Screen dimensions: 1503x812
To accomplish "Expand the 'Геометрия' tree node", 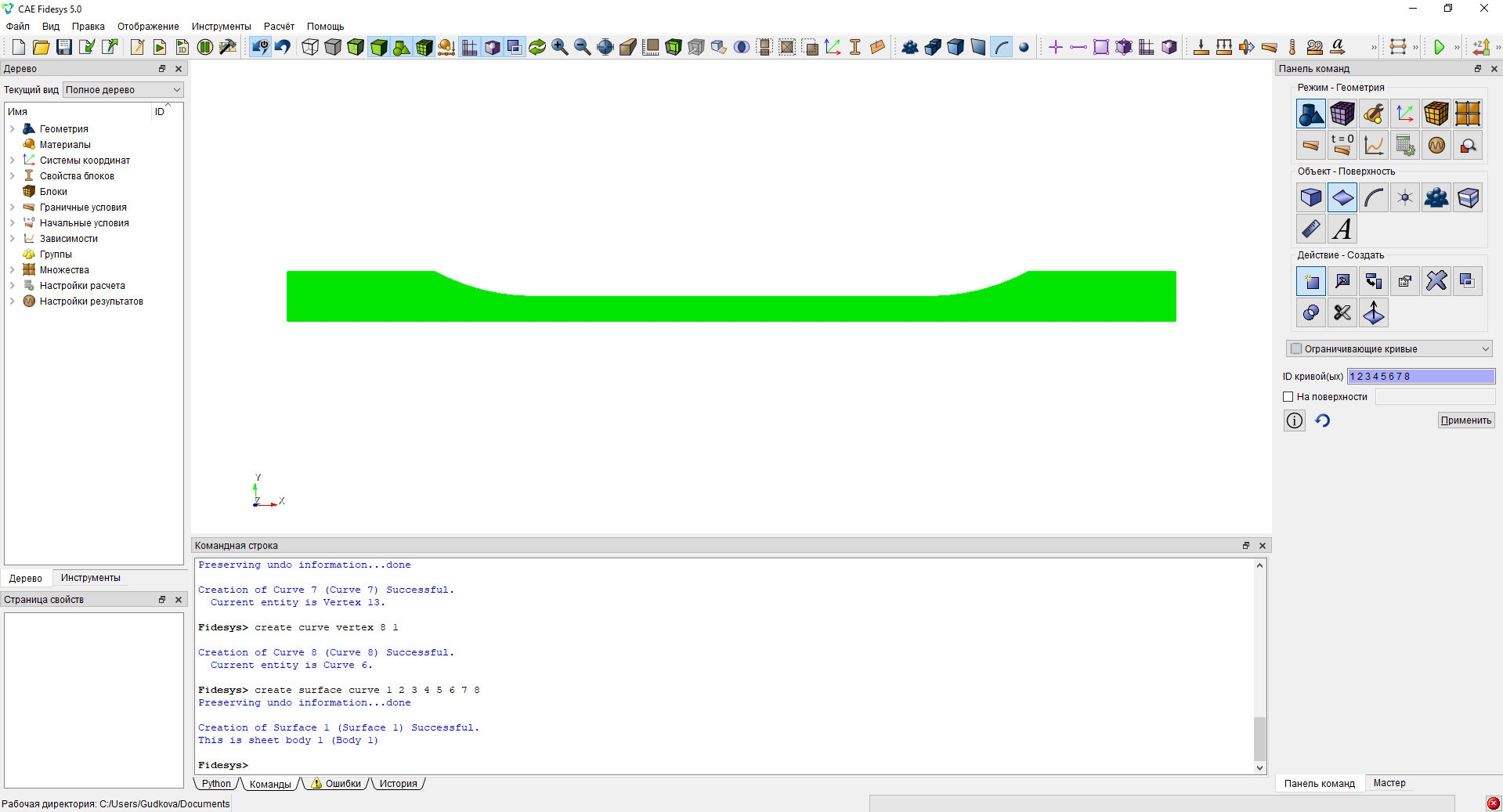I will [13, 129].
